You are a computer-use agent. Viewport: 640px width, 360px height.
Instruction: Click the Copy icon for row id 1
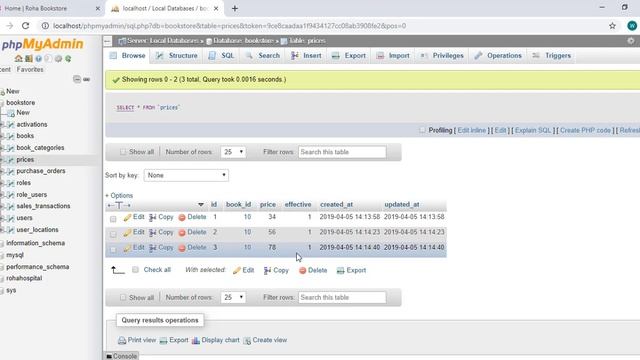click(x=153, y=218)
